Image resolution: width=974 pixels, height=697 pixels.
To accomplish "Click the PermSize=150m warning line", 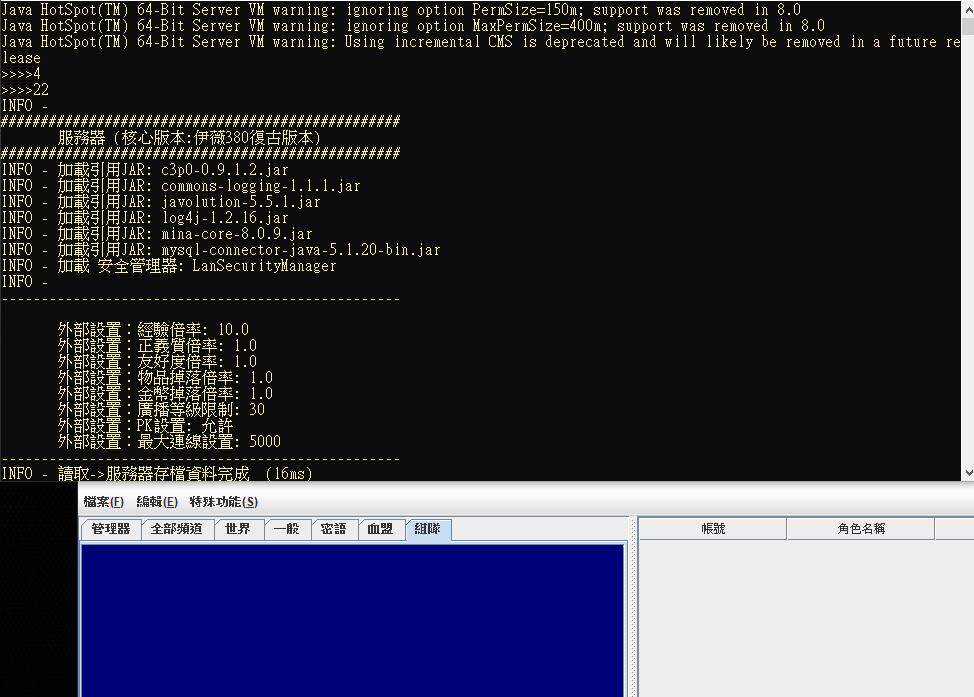I will point(401,10).
